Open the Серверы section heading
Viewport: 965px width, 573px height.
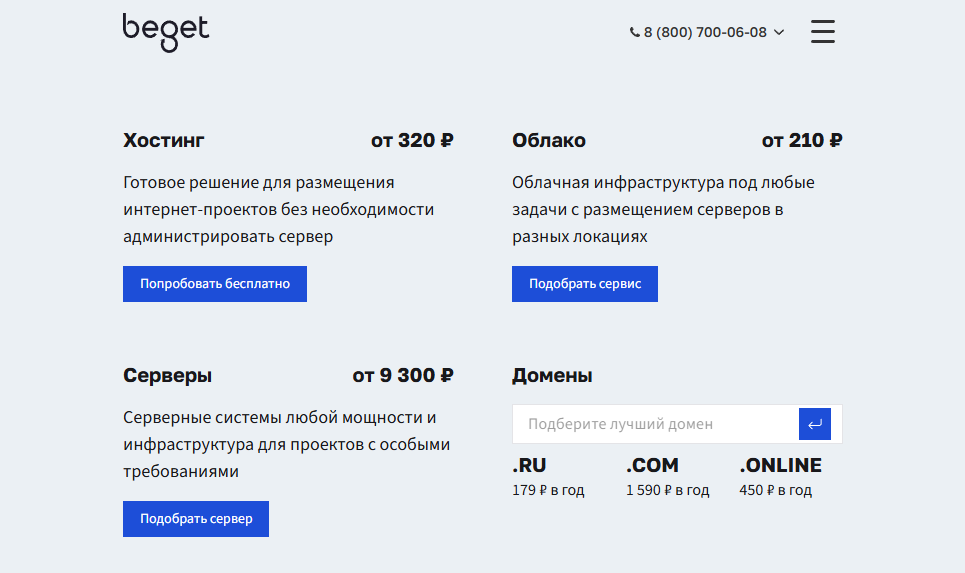click(x=168, y=376)
